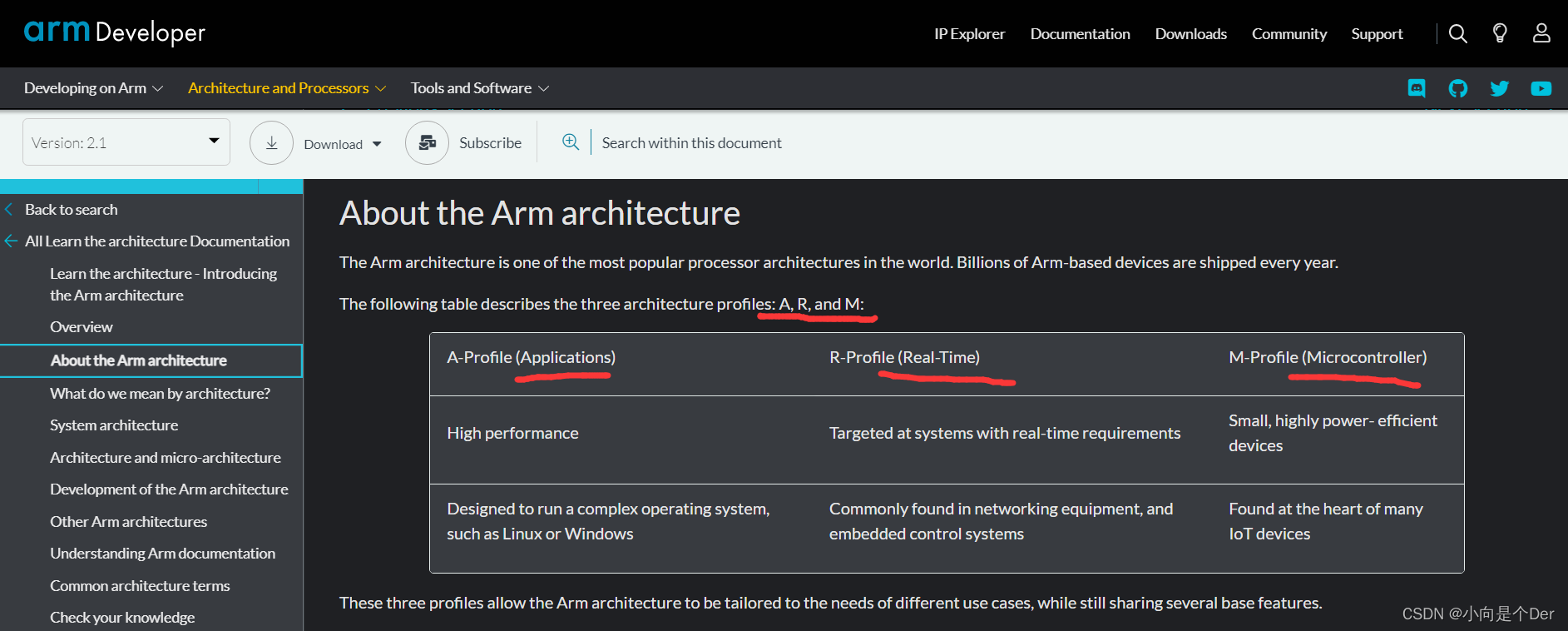Viewport: 1568px width, 631px height.
Task: Open IP Explorer in top navigation
Action: click(x=969, y=34)
